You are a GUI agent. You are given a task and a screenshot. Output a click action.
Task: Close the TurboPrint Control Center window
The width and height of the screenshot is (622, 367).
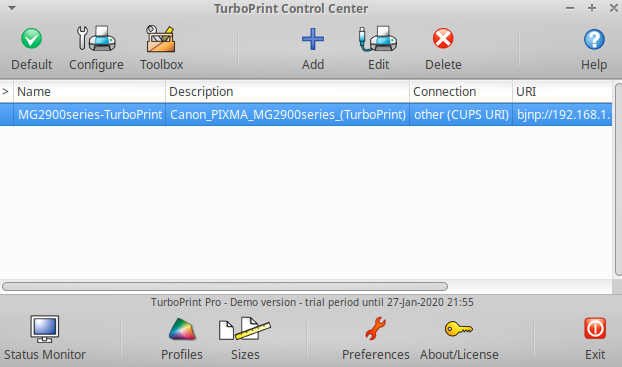614,8
